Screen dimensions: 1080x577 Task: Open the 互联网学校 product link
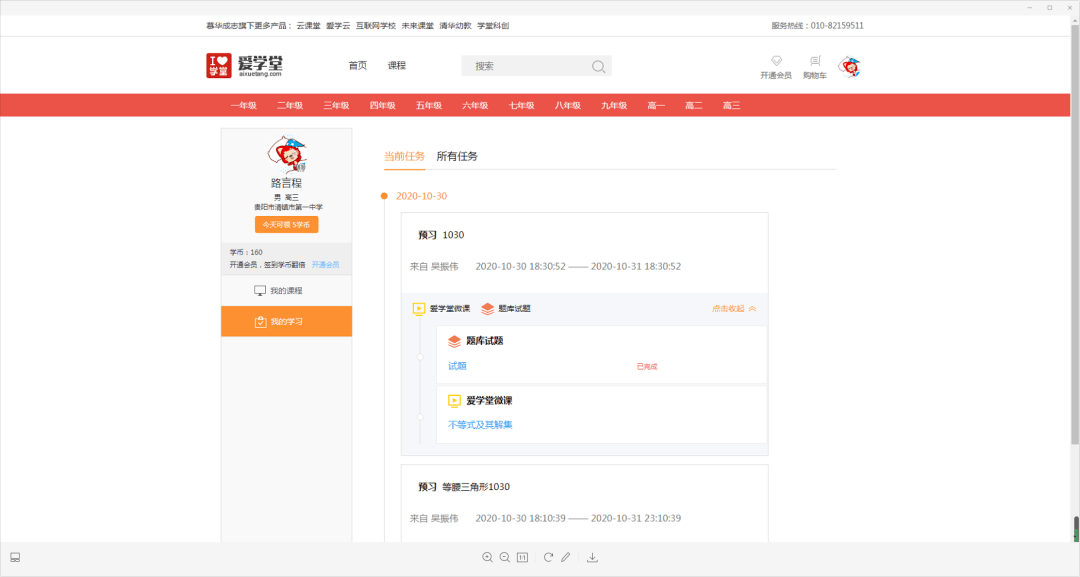pyautogui.click(x=375, y=25)
